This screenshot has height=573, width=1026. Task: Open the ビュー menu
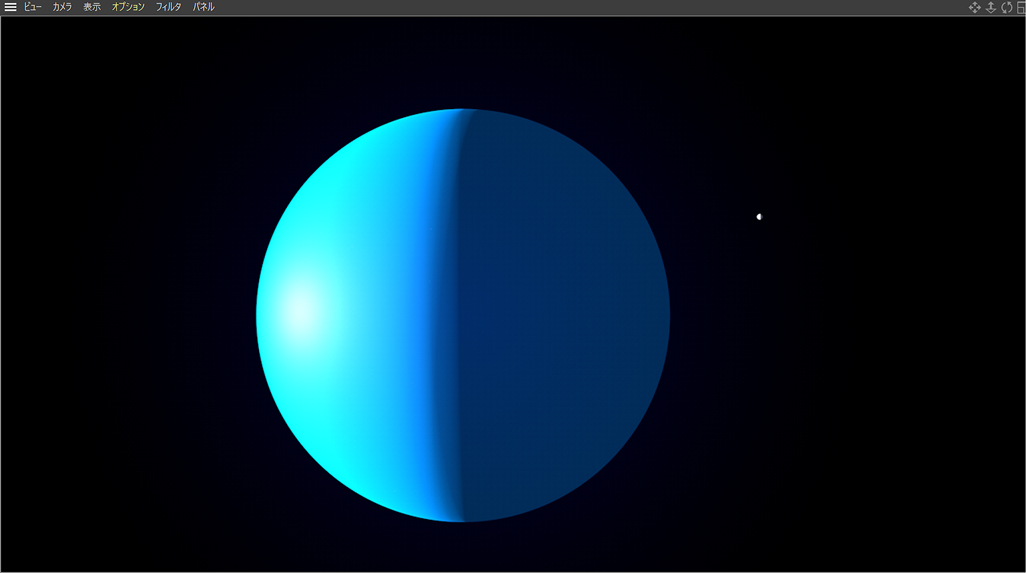point(33,7)
